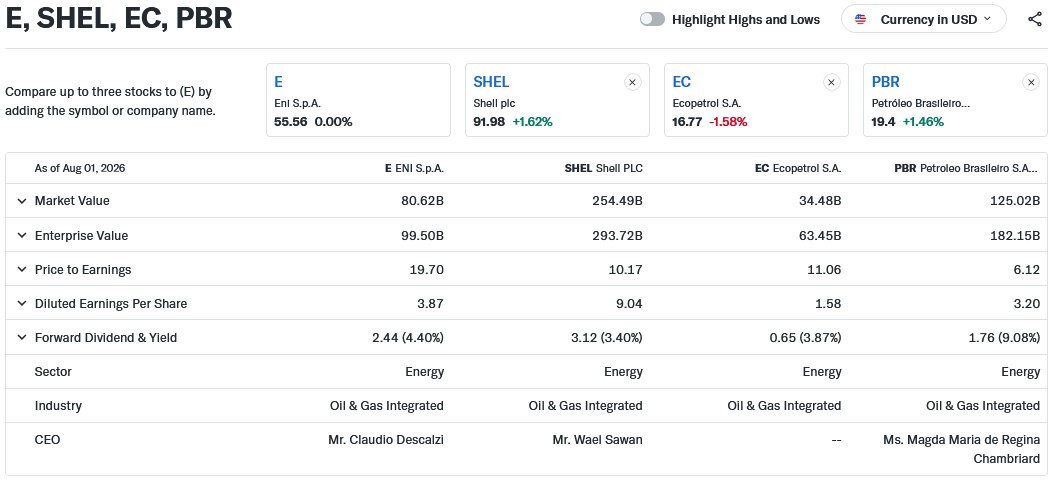Remove PBR from the comparison
Image resolution: width=1058 pixels, height=492 pixels.
click(x=1030, y=82)
